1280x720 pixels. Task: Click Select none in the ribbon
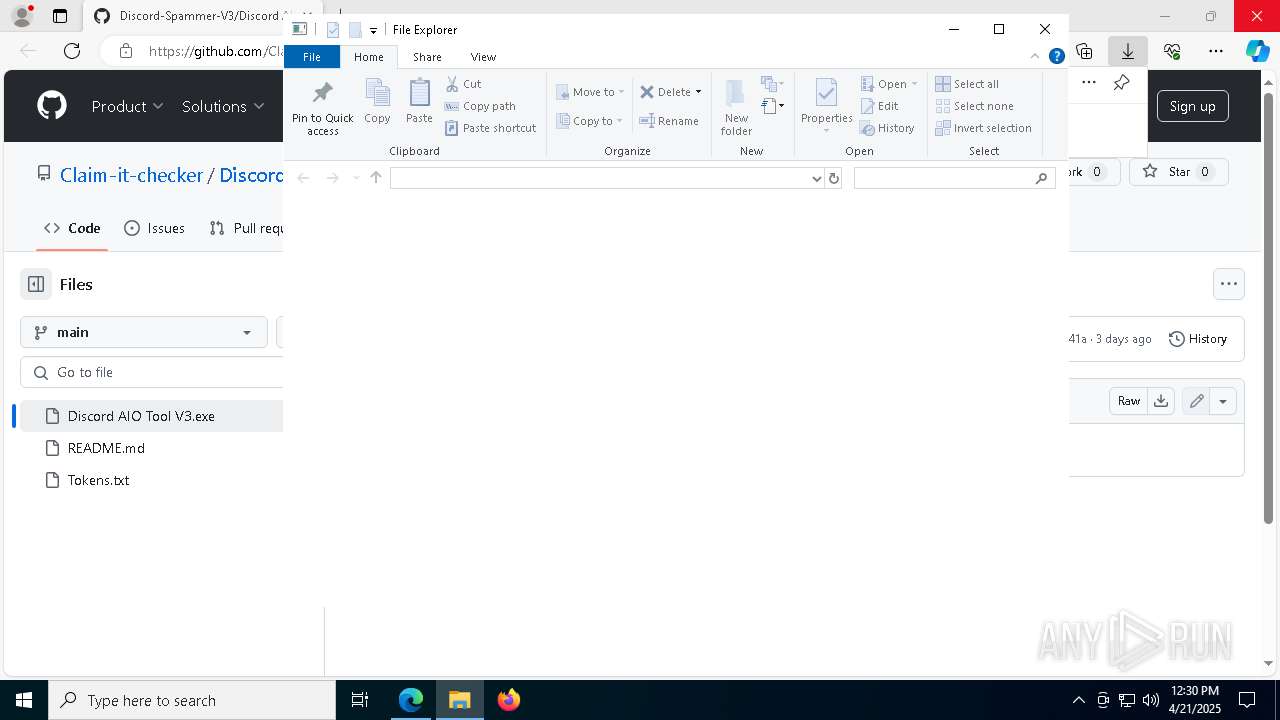pos(975,106)
